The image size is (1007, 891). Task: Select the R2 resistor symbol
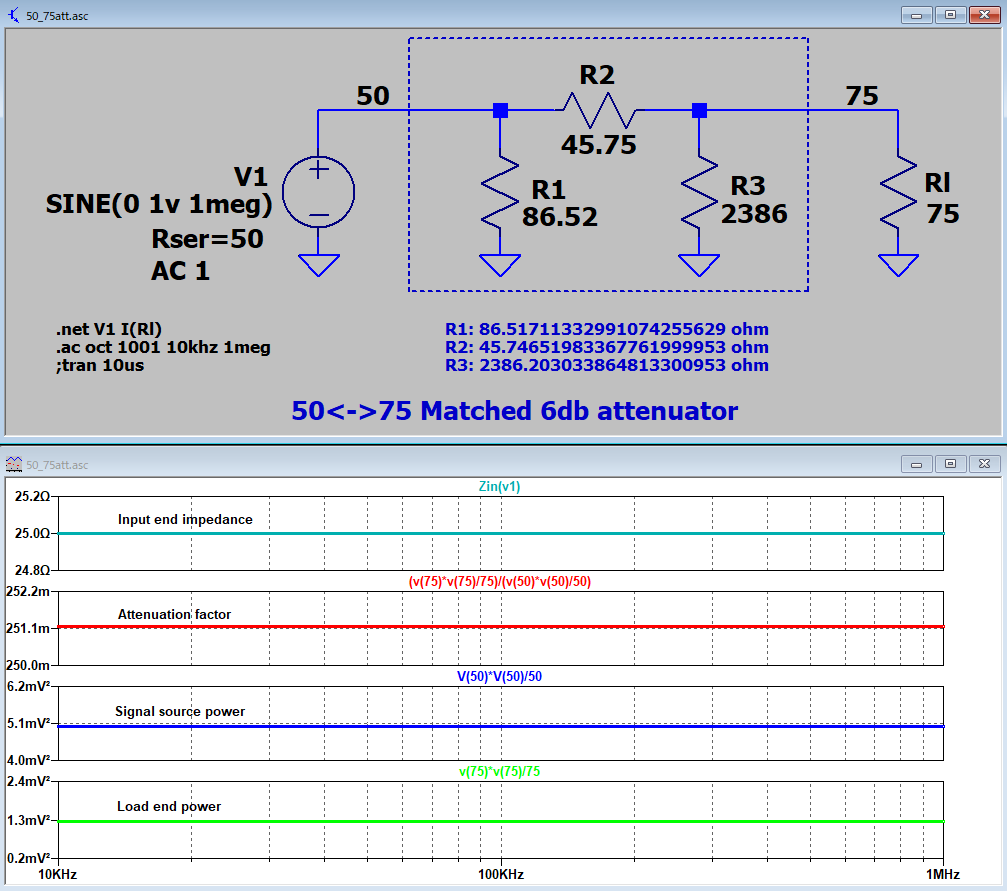click(597, 108)
